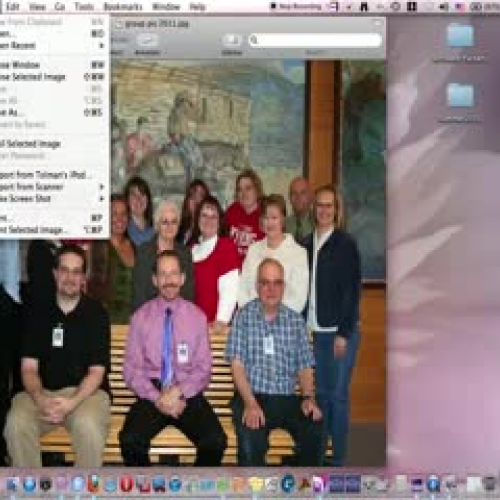Click Stop Recording in the menu bar
The width and height of the screenshot is (500, 500).
(296, 6)
